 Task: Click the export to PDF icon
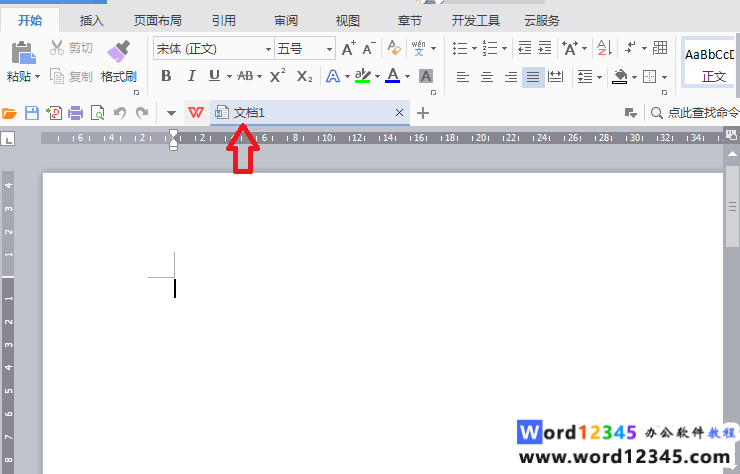[x=54, y=113]
